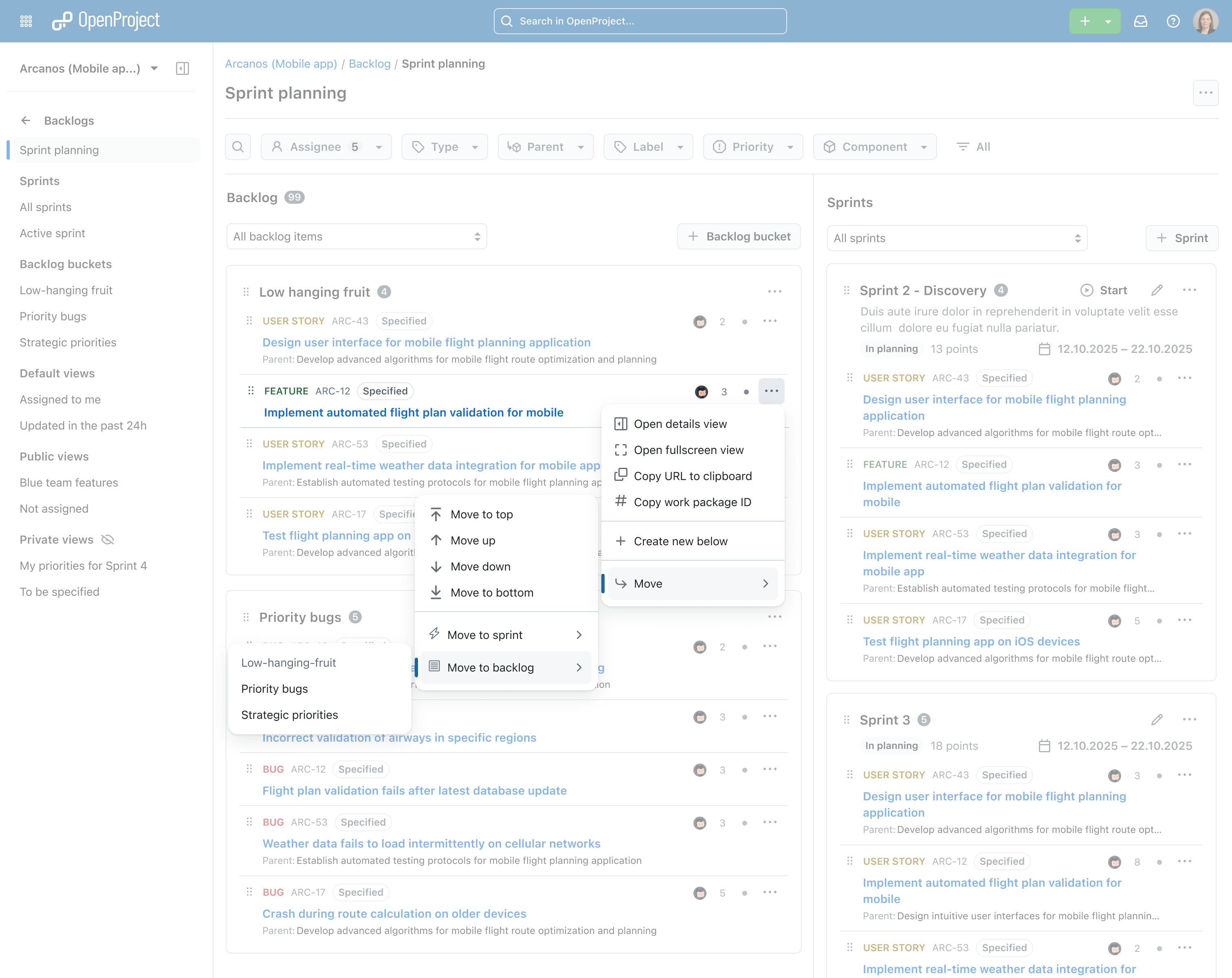Viewport: 1232px width, 978px height.
Task: Open the help icon
Action: point(1173,20)
